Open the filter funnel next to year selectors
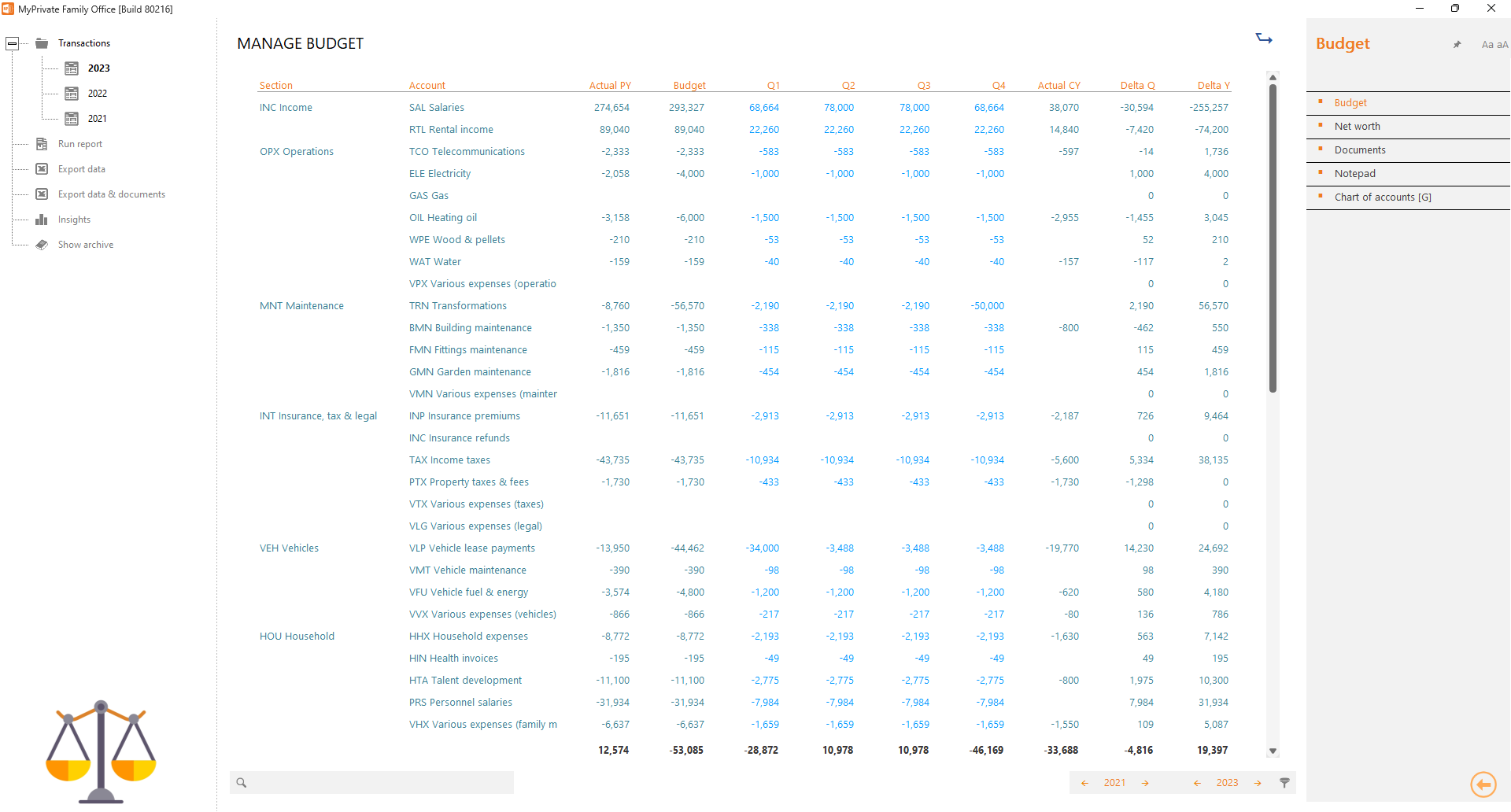The height and width of the screenshot is (812, 1511). tap(1284, 782)
